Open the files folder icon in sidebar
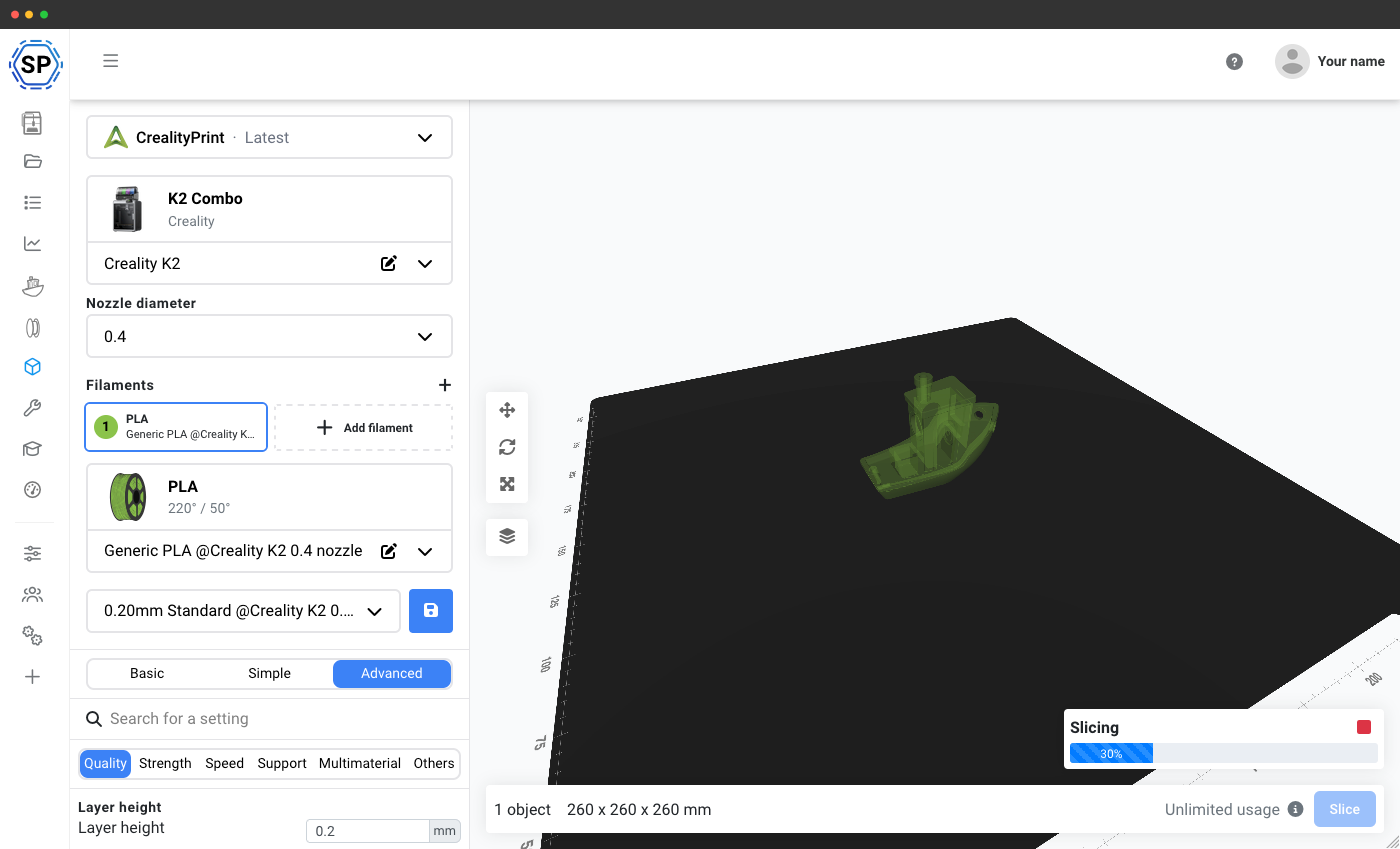1400x849 pixels. pos(32,162)
